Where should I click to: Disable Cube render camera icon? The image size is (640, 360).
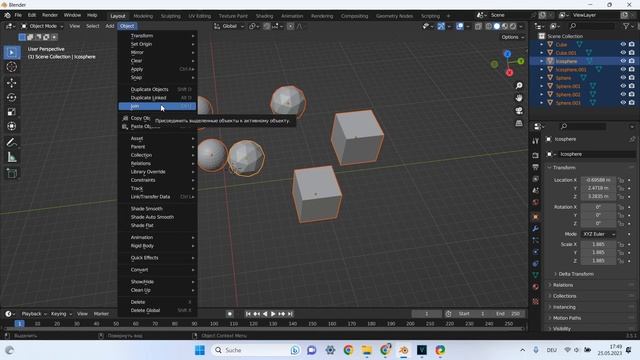point(632,44)
